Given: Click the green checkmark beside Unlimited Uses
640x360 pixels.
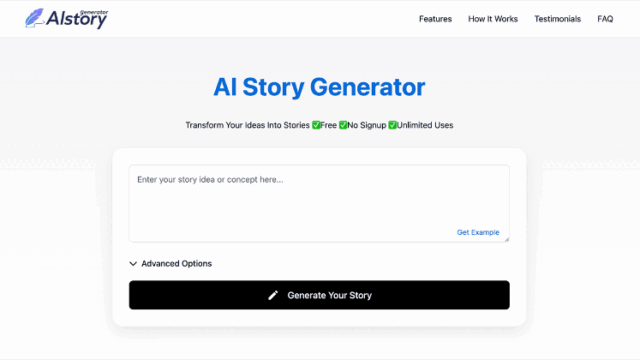Looking at the screenshot, I should (x=392, y=125).
